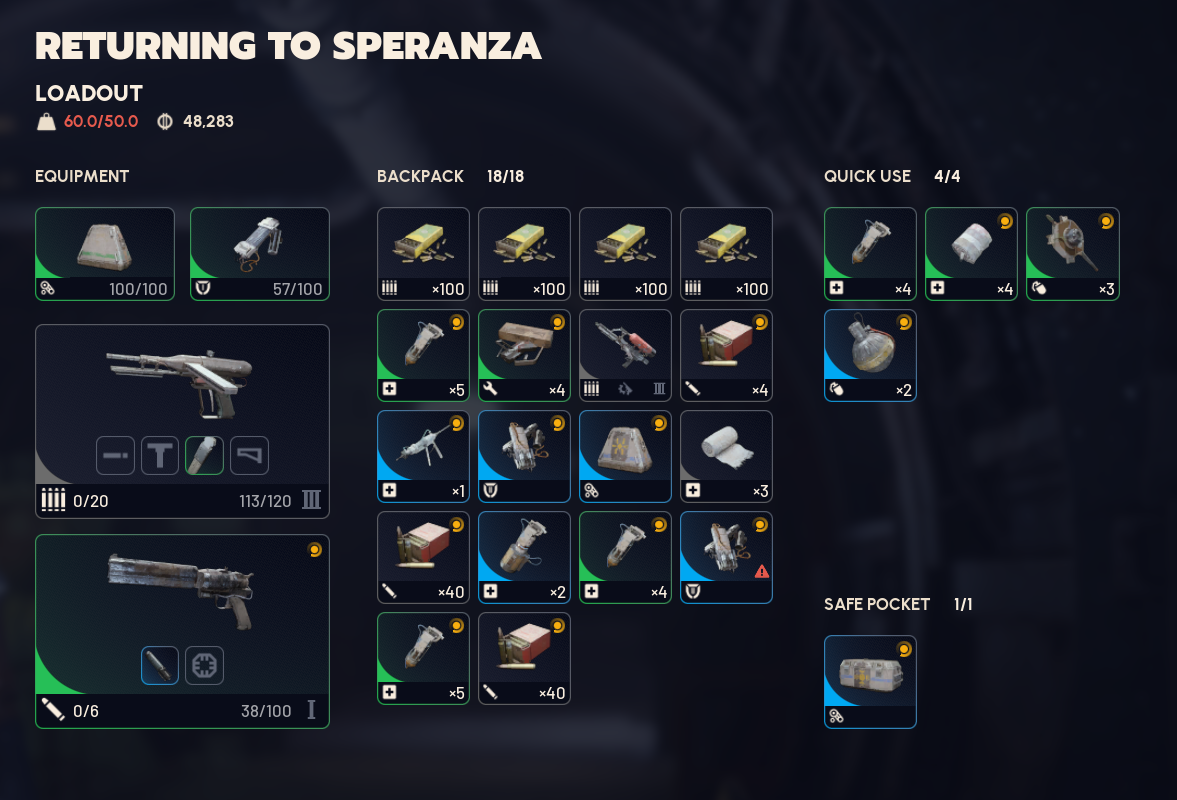
Task: Click the primary weapon with 0/20 ammo
Action: pyautogui.click(x=182, y=421)
